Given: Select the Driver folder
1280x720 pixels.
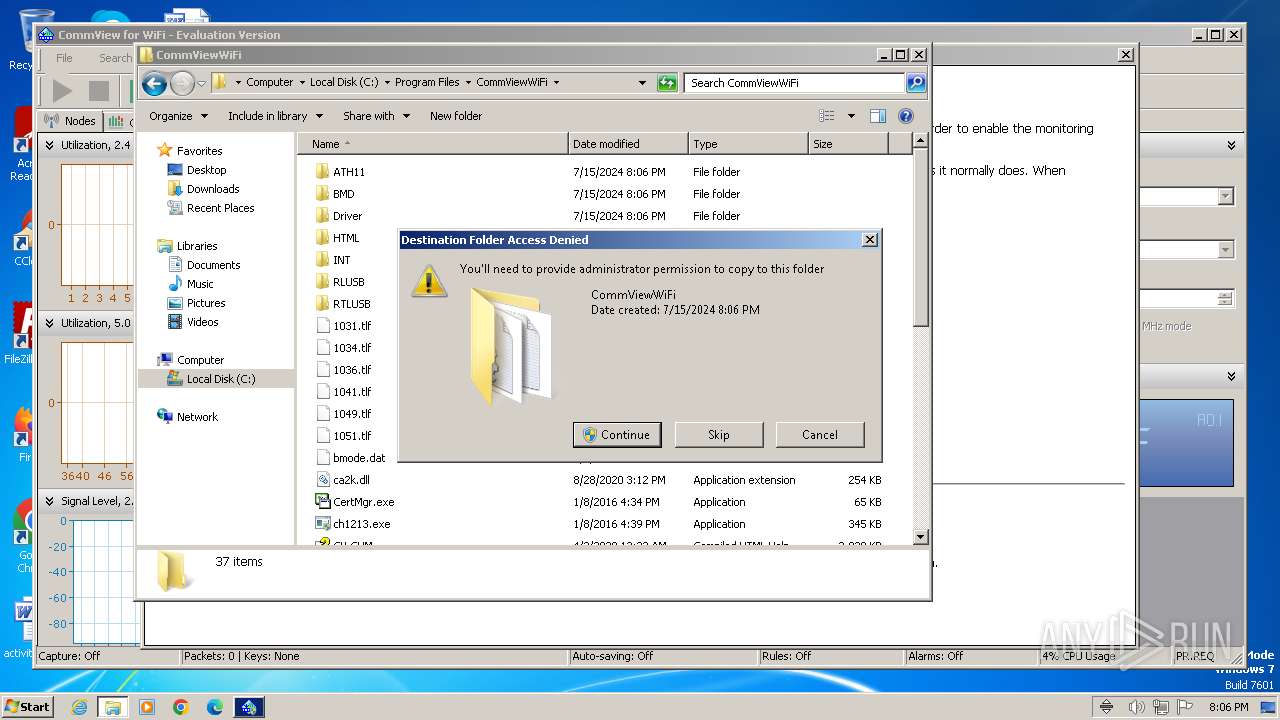Looking at the screenshot, I should tap(339, 216).
